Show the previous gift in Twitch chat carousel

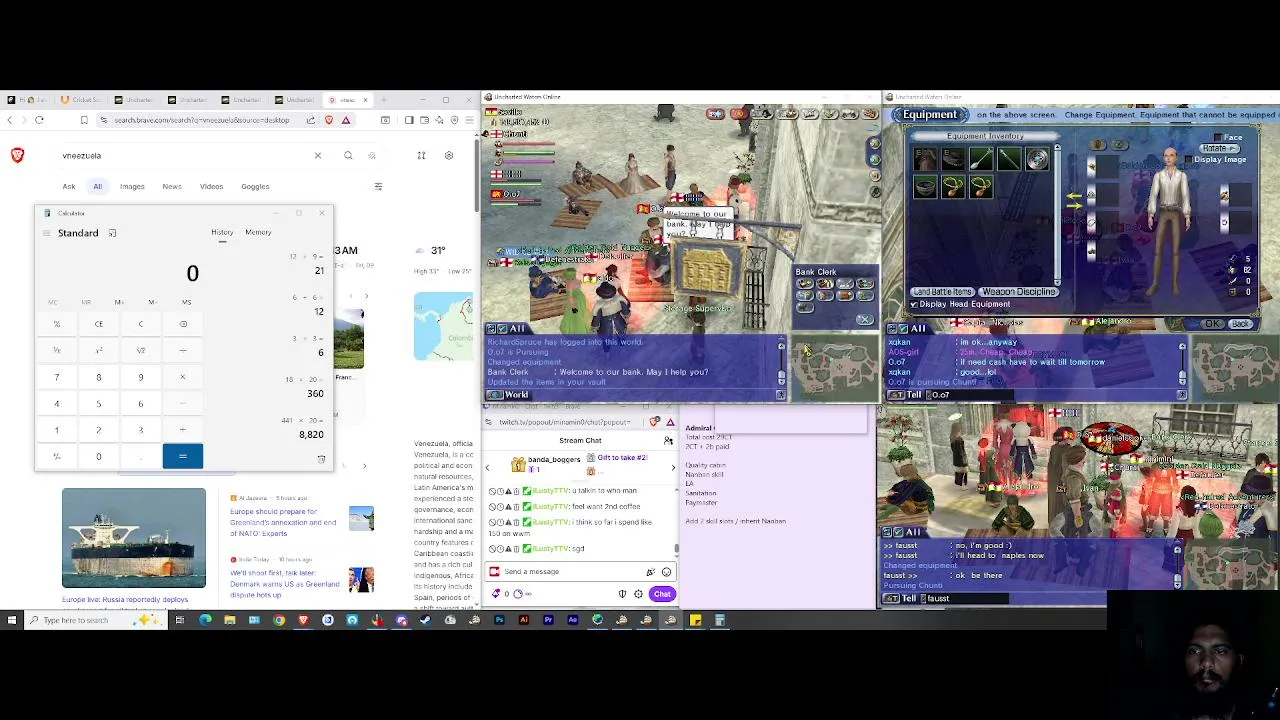(x=488, y=468)
